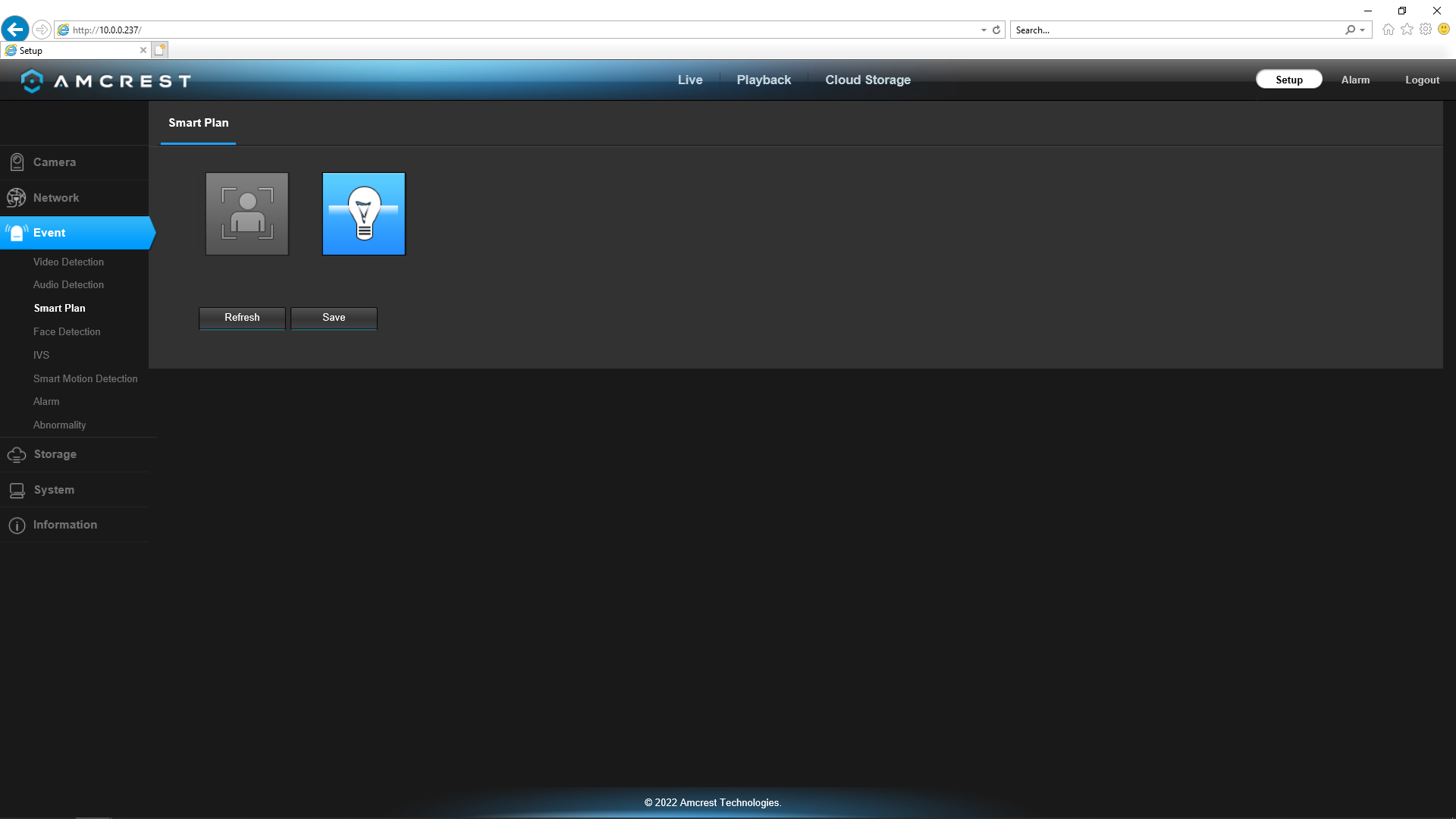Open Face Detection submenu item
Image resolution: width=1456 pixels, height=819 pixels.
67,331
